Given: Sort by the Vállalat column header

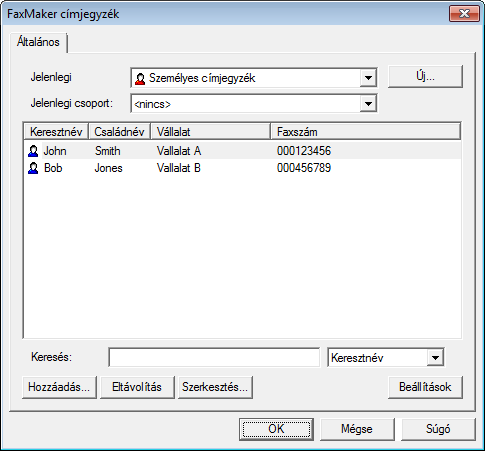Looking at the screenshot, I should coord(210,132).
